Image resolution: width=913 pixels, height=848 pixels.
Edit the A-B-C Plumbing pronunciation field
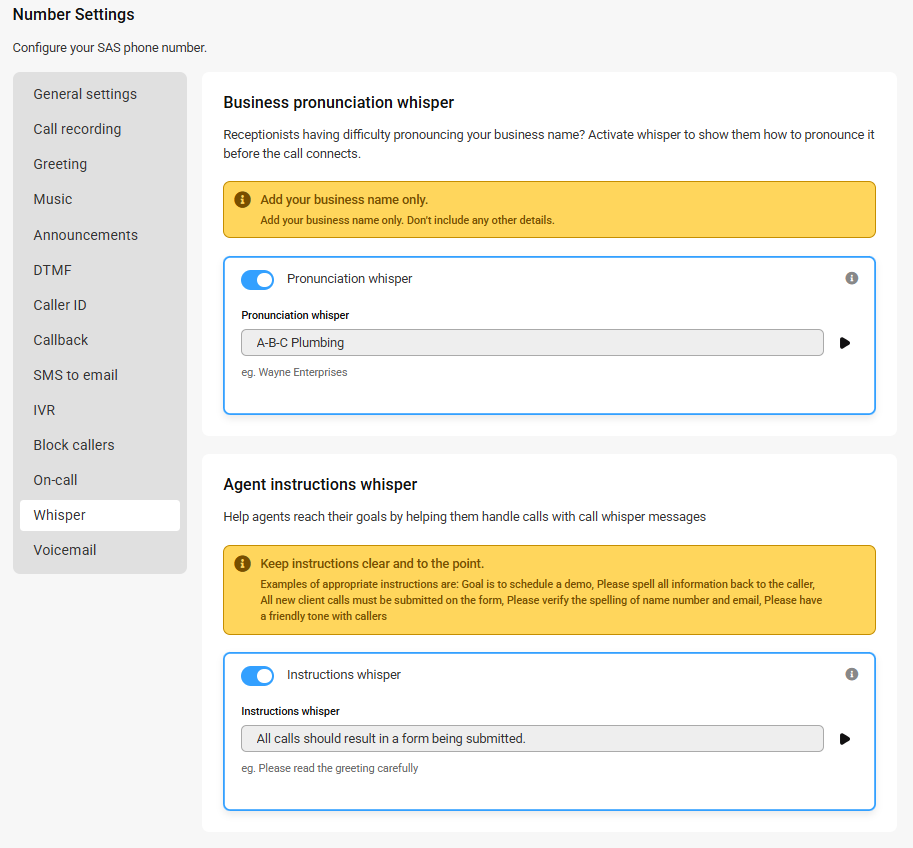point(532,342)
